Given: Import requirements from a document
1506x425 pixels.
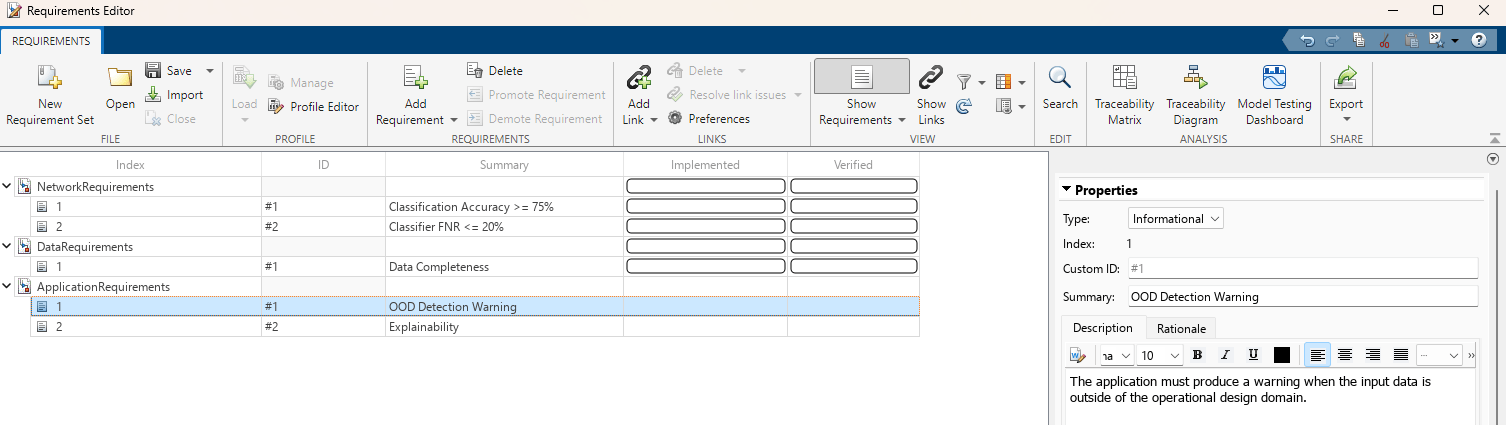Looking at the screenshot, I should (x=174, y=95).
